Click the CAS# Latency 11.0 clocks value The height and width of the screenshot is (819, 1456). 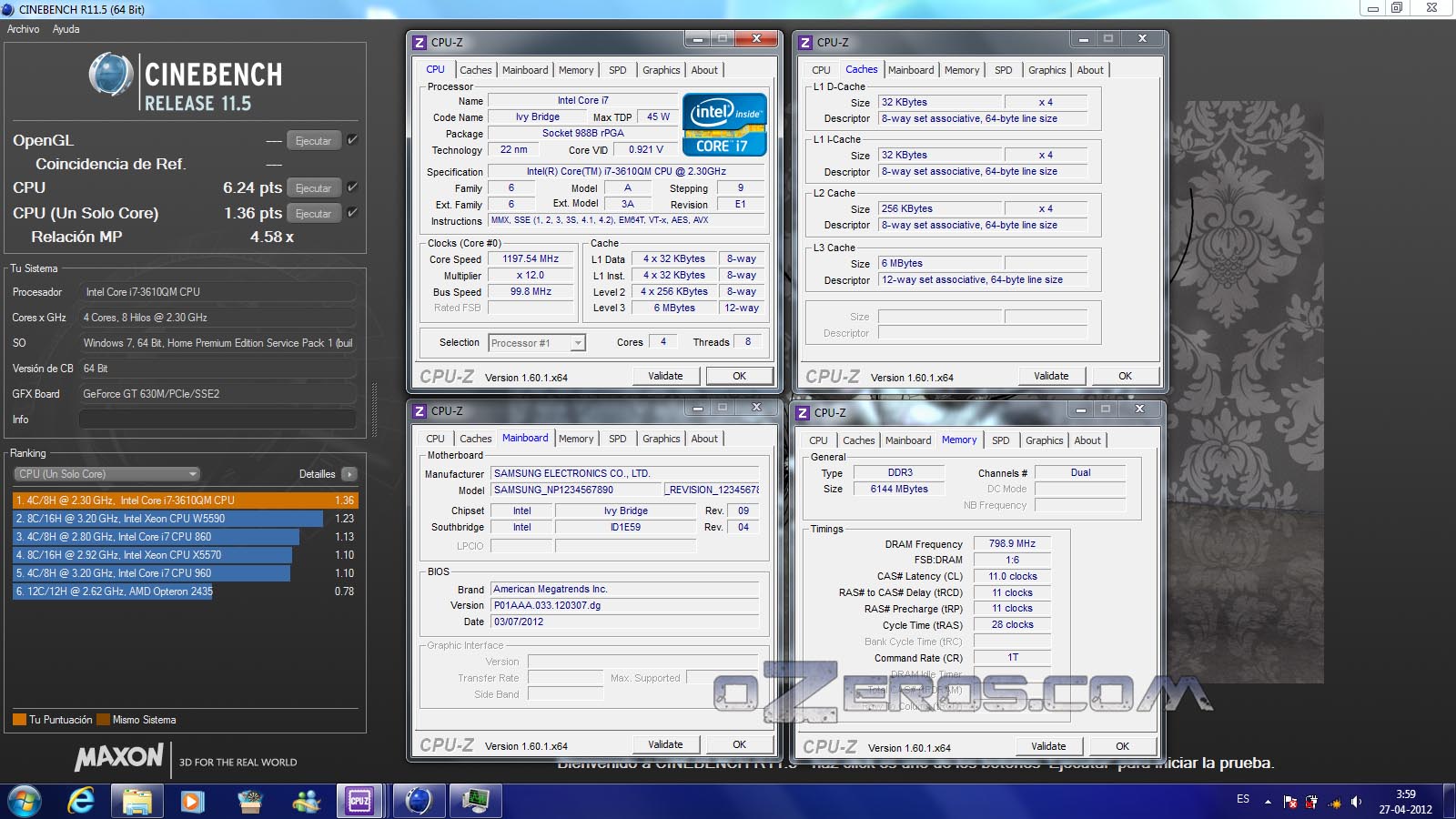click(1012, 576)
